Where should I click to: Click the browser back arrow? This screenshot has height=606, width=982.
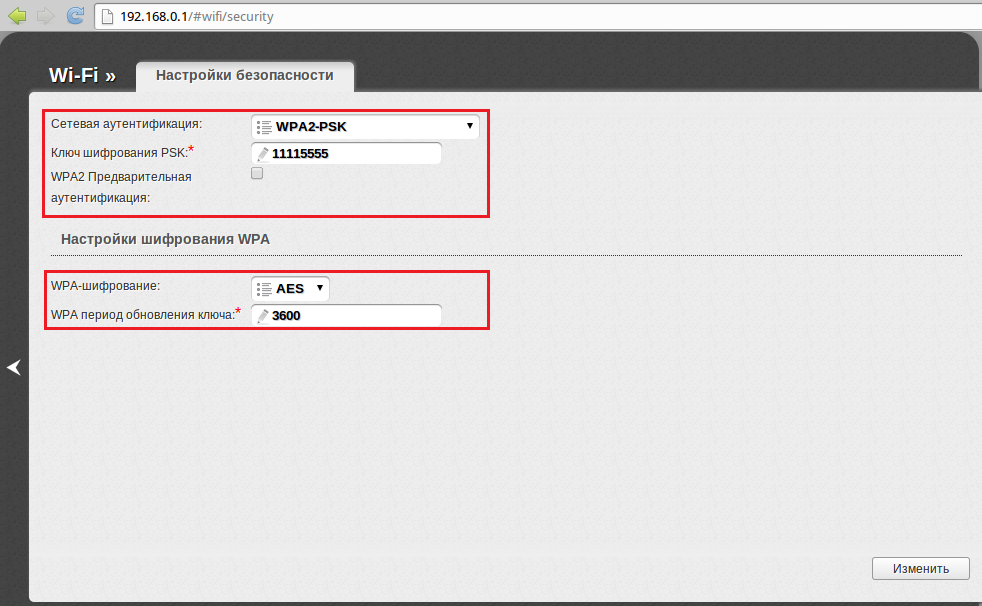tap(17, 15)
